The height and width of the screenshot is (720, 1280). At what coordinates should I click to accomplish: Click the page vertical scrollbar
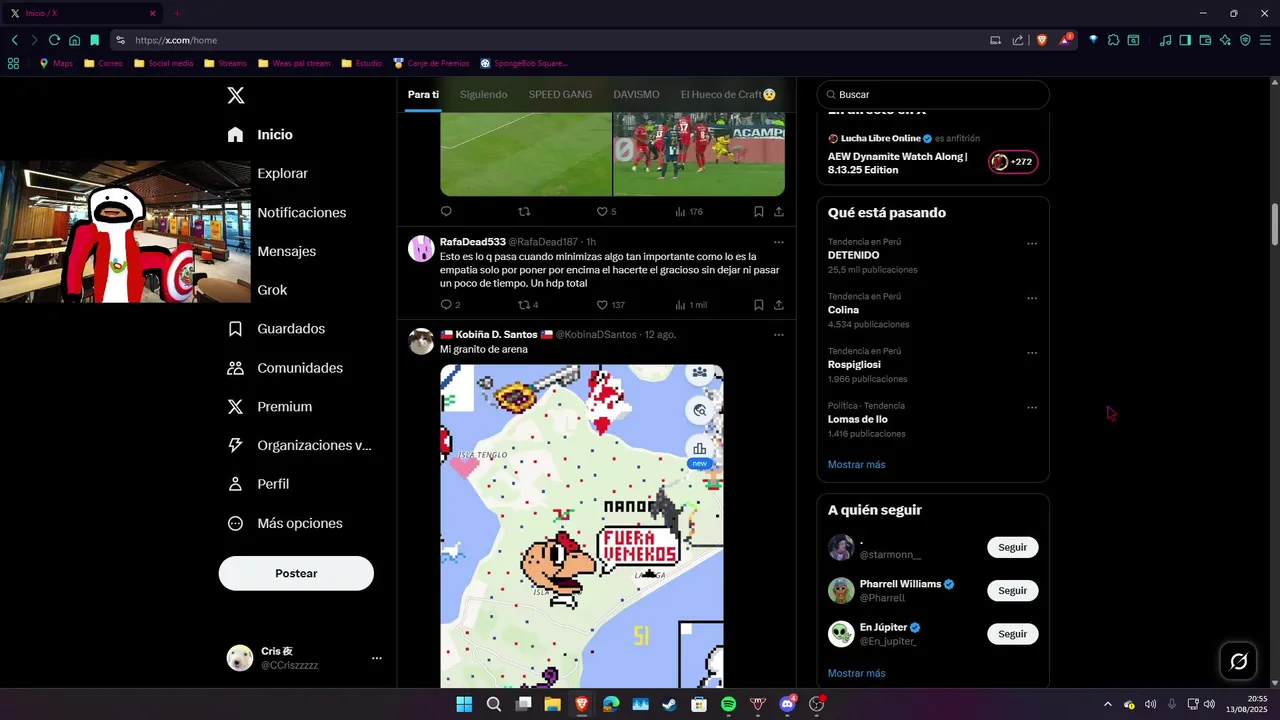coord(1274,224)
